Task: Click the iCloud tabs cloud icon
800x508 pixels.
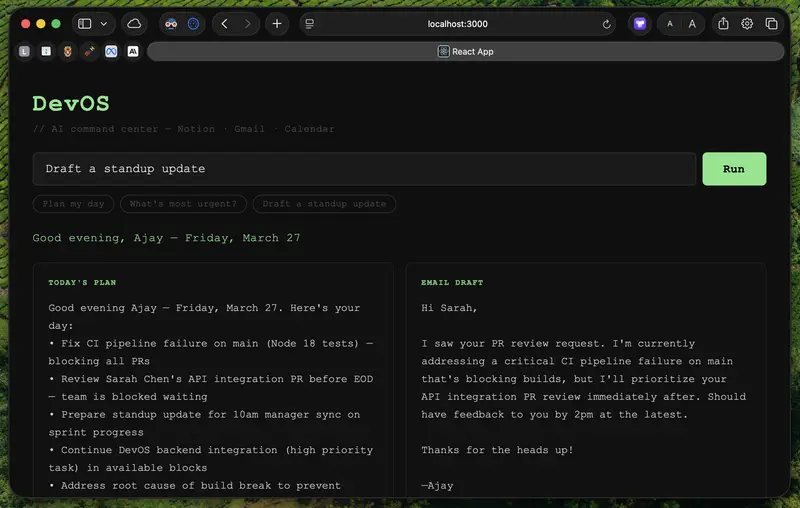Action: [134, 24]
